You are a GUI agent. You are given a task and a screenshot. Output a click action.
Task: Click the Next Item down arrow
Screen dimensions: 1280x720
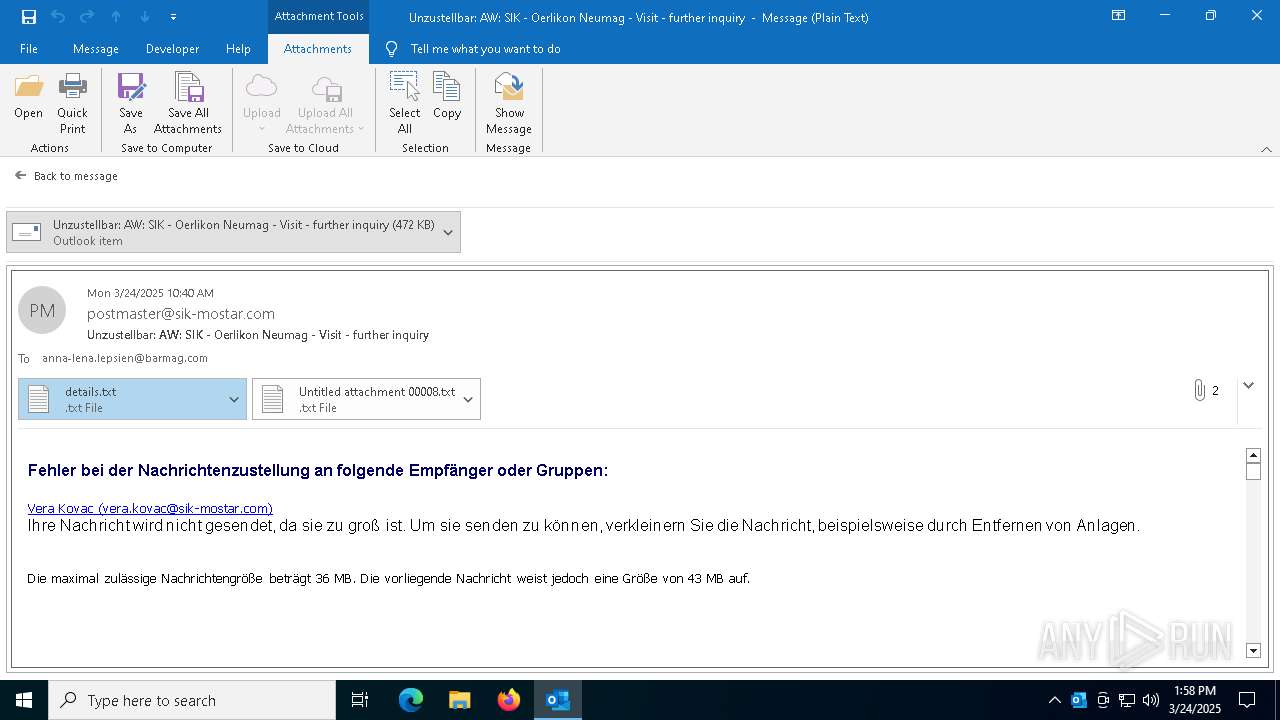[145, 17]
